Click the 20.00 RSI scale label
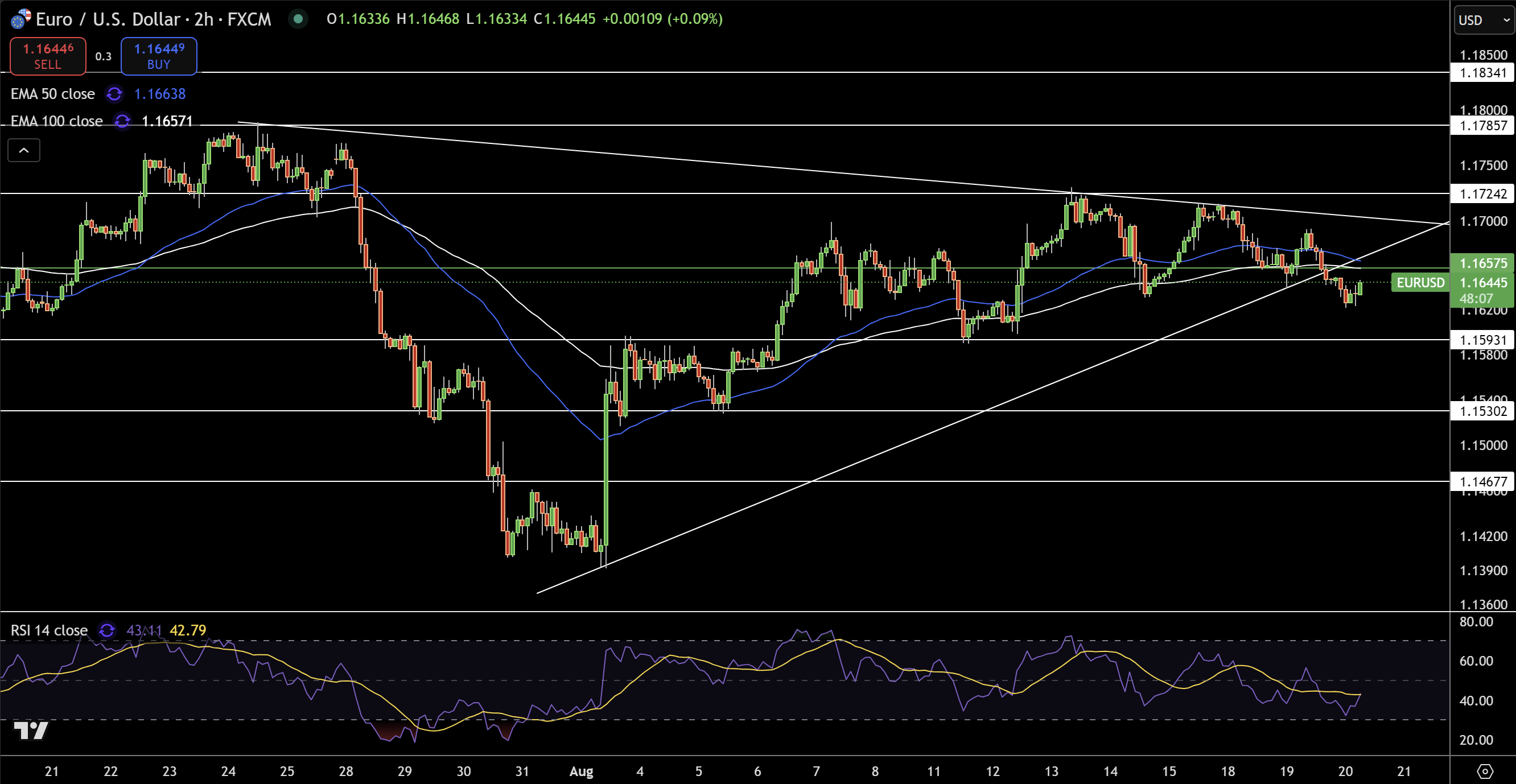The height and width of the screenshot is (784, 1516). [1476, 740]
